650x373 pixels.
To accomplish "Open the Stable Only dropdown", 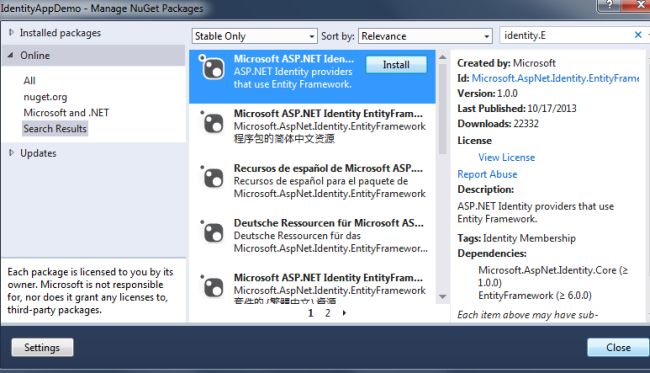I will pyautogui.click(x=255, y=36).
